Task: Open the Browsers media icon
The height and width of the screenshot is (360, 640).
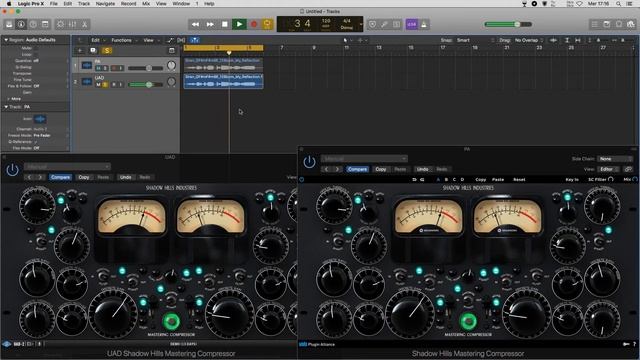Action: point(631,24)
